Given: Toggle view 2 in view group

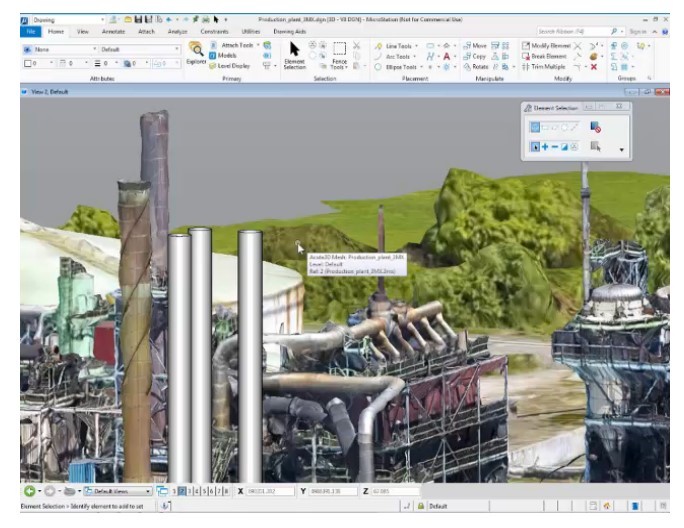Looking at the screenshot, I should 182,491.
